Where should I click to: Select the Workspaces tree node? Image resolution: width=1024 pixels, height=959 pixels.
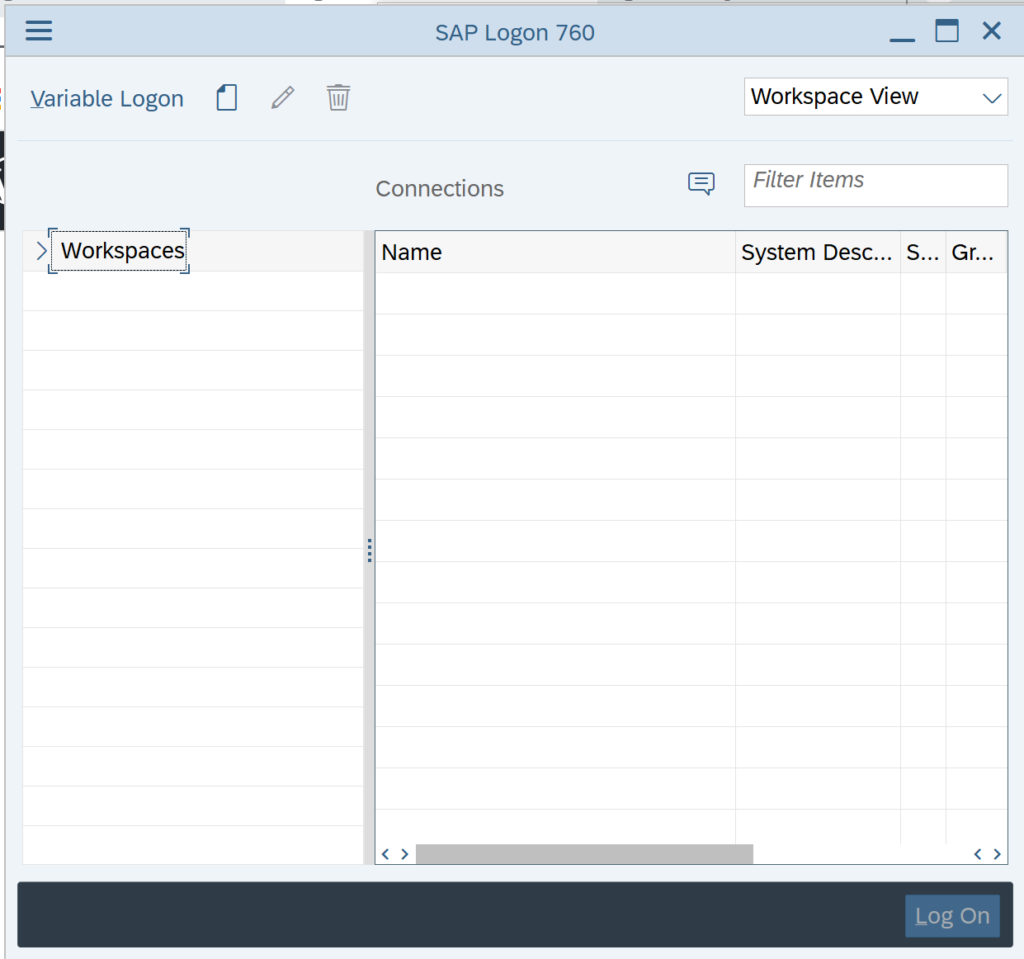pos(122,251)
